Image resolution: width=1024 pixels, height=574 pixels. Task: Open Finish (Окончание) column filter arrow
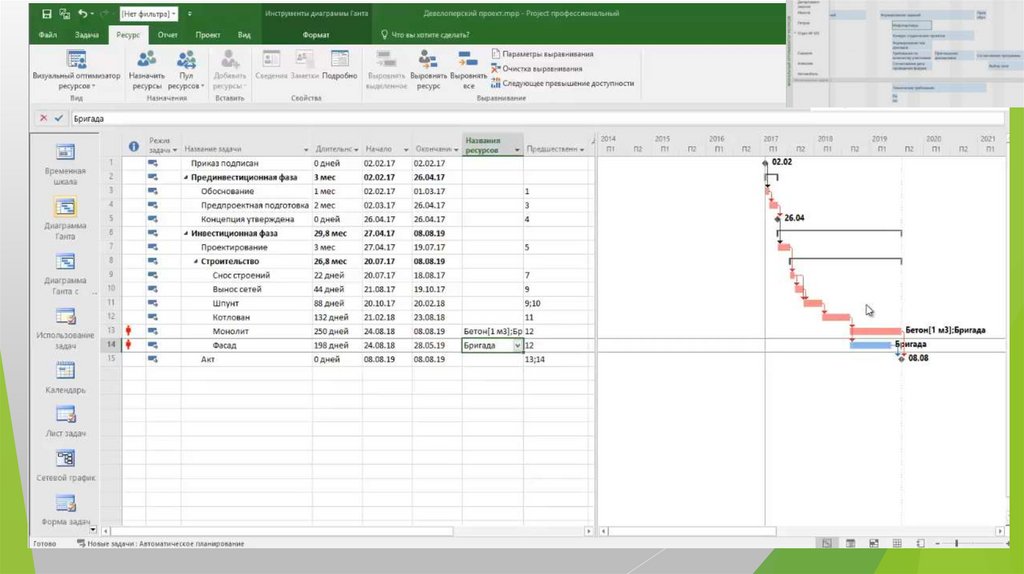coord(456,150)
